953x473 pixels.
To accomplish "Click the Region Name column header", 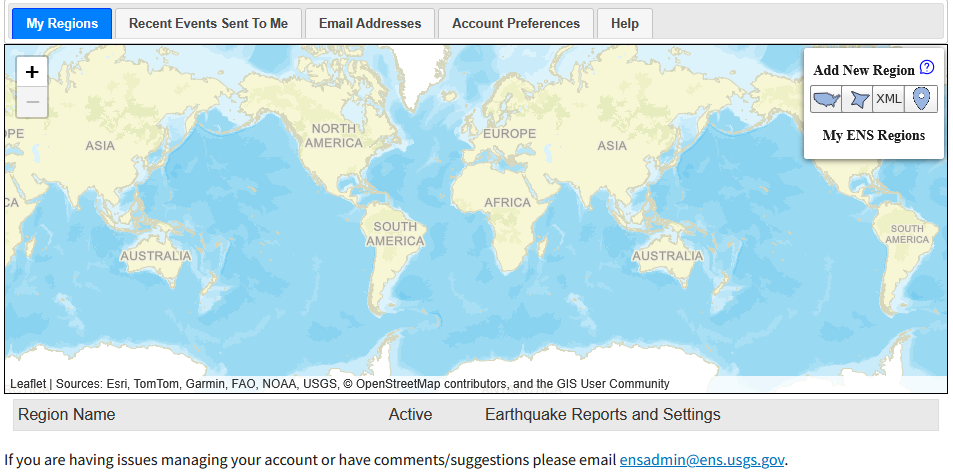I will [67, 415].
